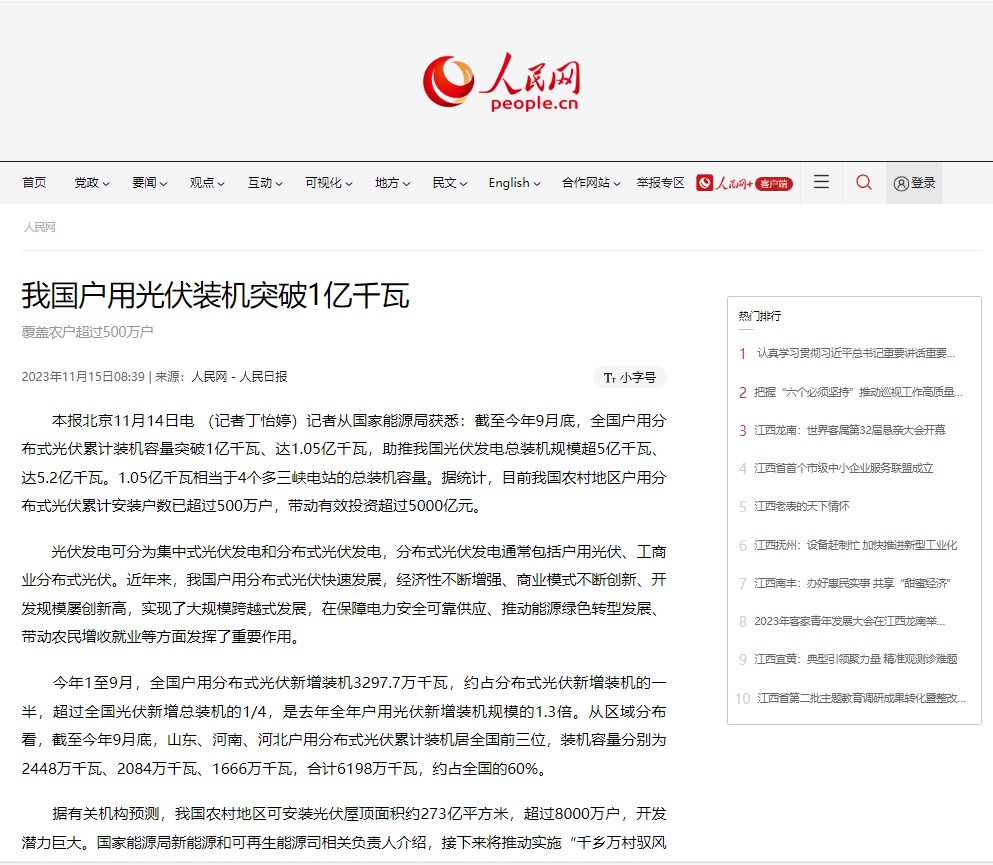Expand the English language dropdown
The height and width of the screenshot is (865, 993).
coord(514,183)
